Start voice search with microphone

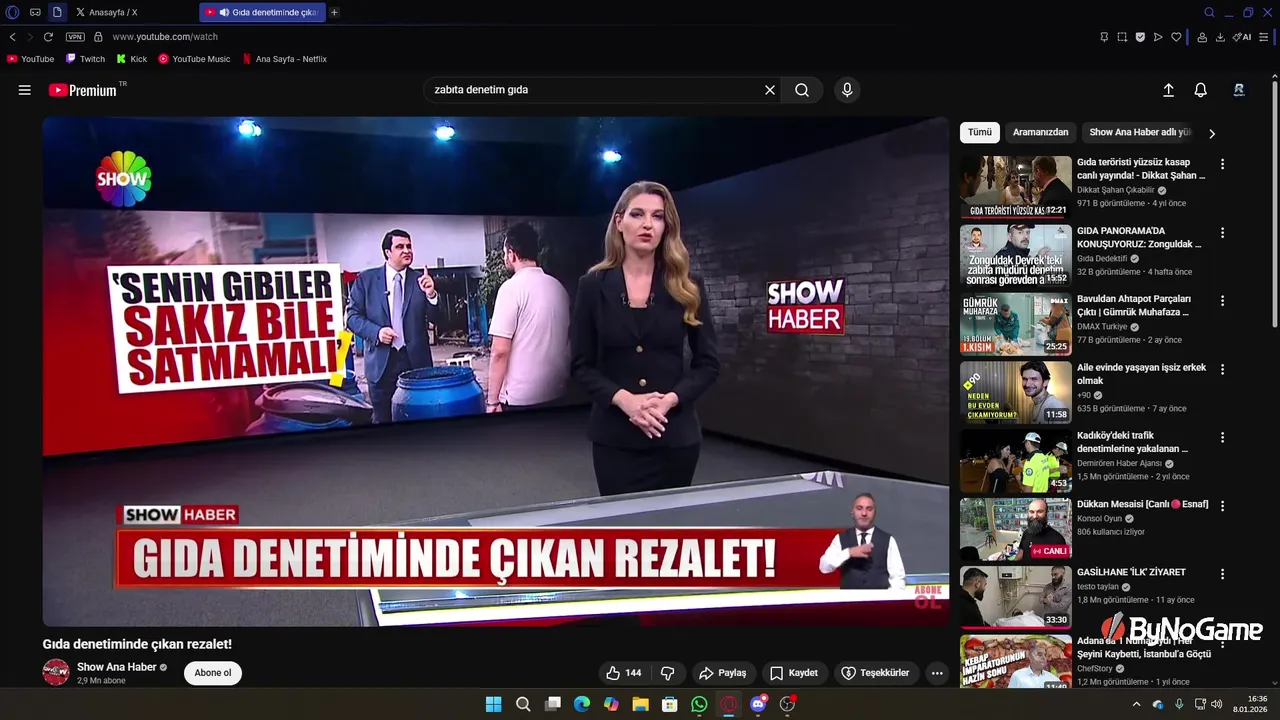(847, 90)
